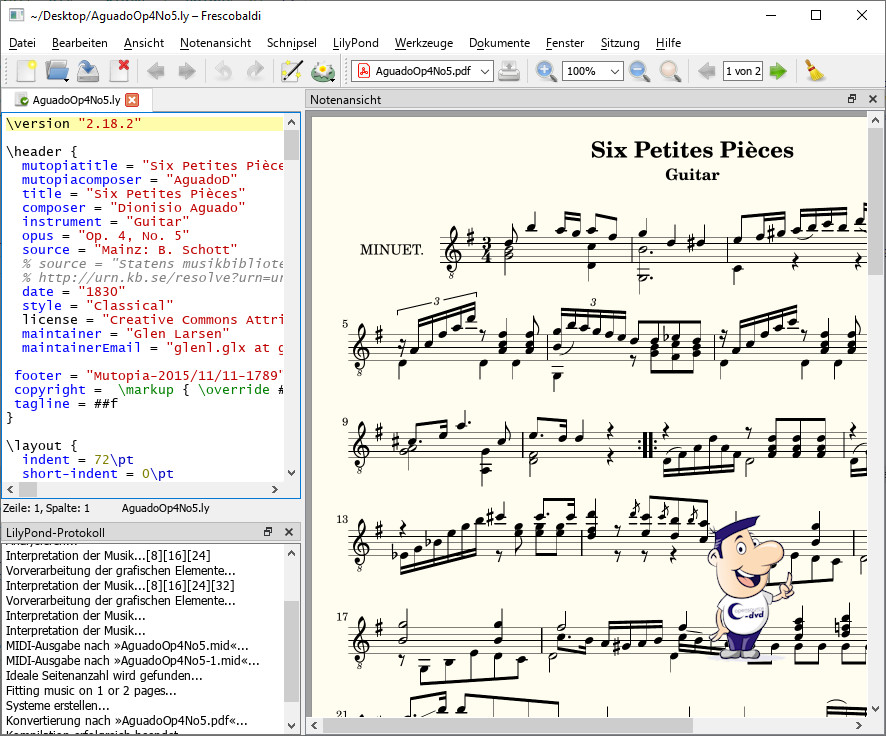Open the Werkzeuge menu
Viewport: 886px width, 736px height.
(x=423, y=43)
